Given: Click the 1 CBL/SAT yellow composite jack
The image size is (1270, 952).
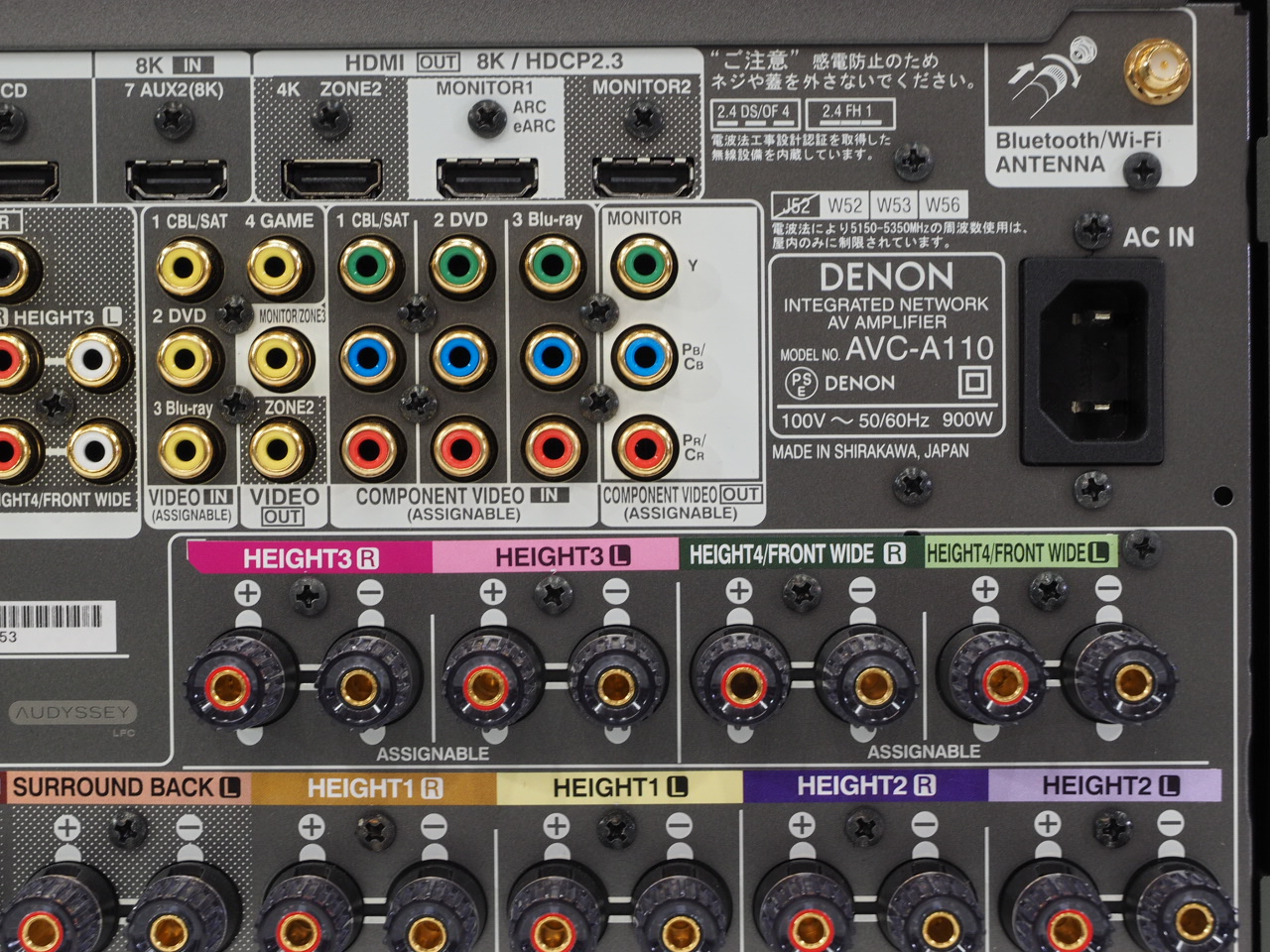Looking at the screenshot, I should click(189, 266).
